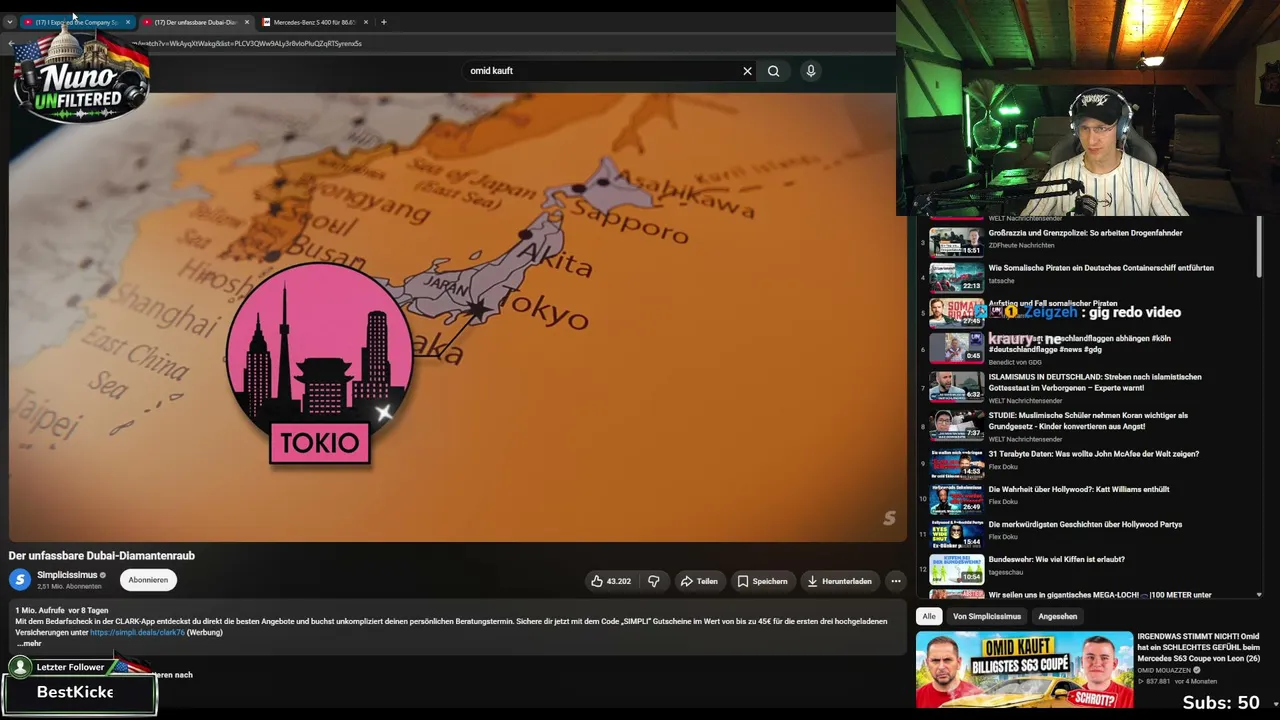Screen dimensions: 1280x720
Task: Close the Mercedes-Benz S 400 tab
Action: pyautogui.click(x=366, y=22)
